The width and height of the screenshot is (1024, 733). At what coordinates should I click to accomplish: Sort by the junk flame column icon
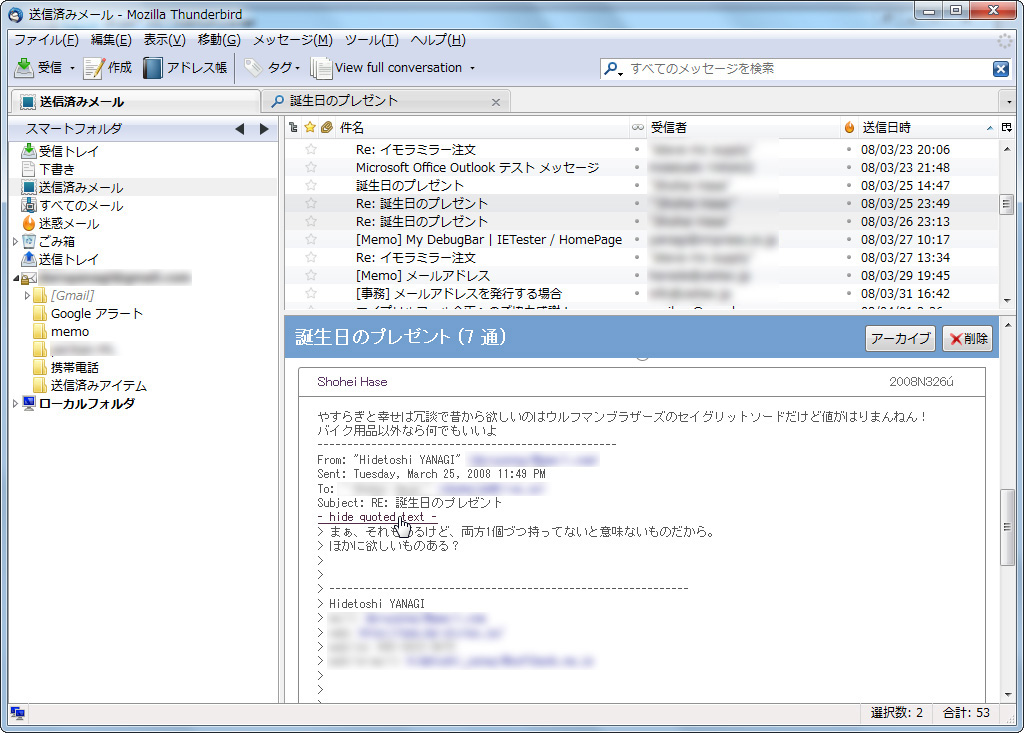[849, 127]
